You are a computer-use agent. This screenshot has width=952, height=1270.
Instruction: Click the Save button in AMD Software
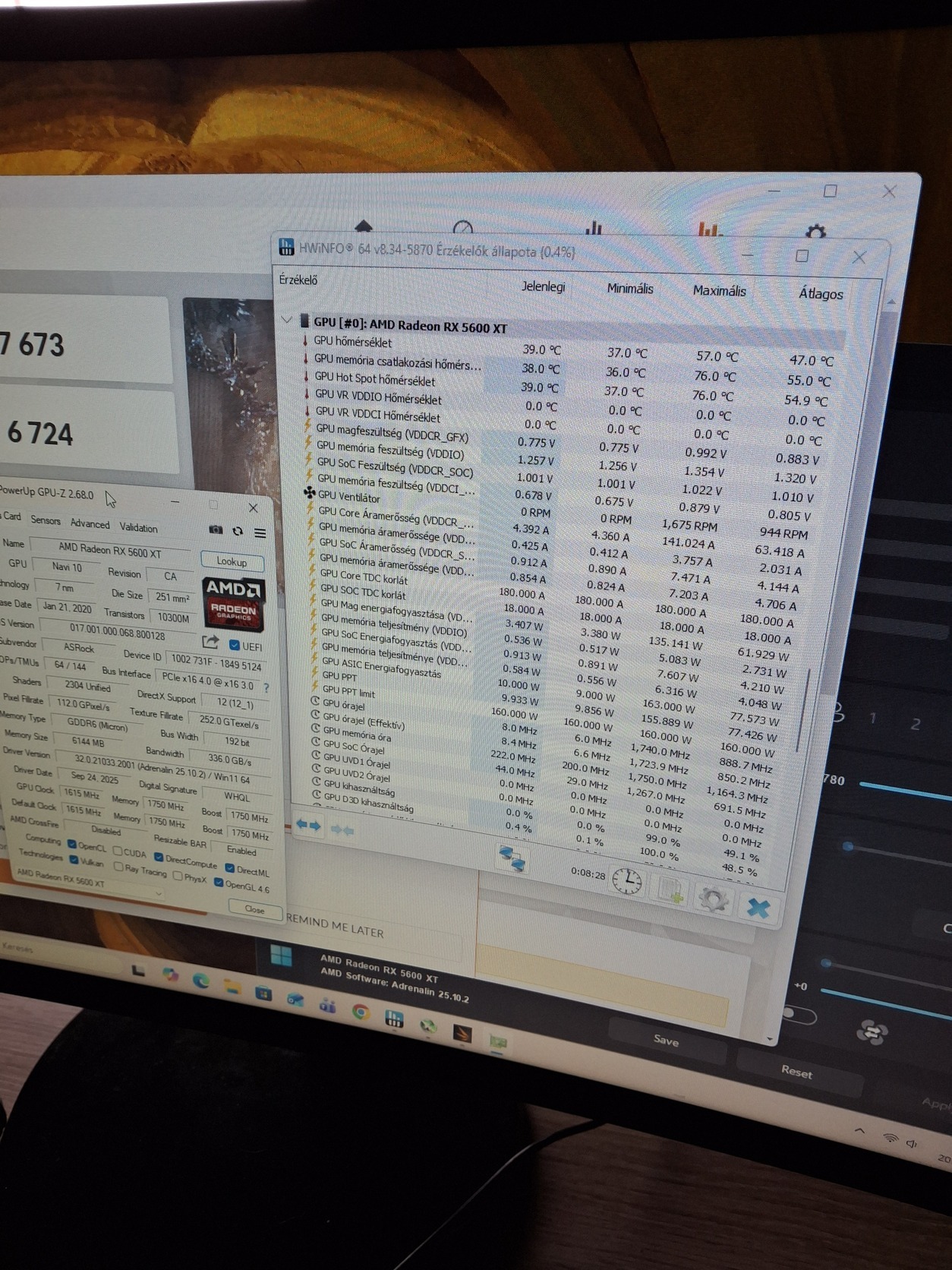(x=666, y=1040)
